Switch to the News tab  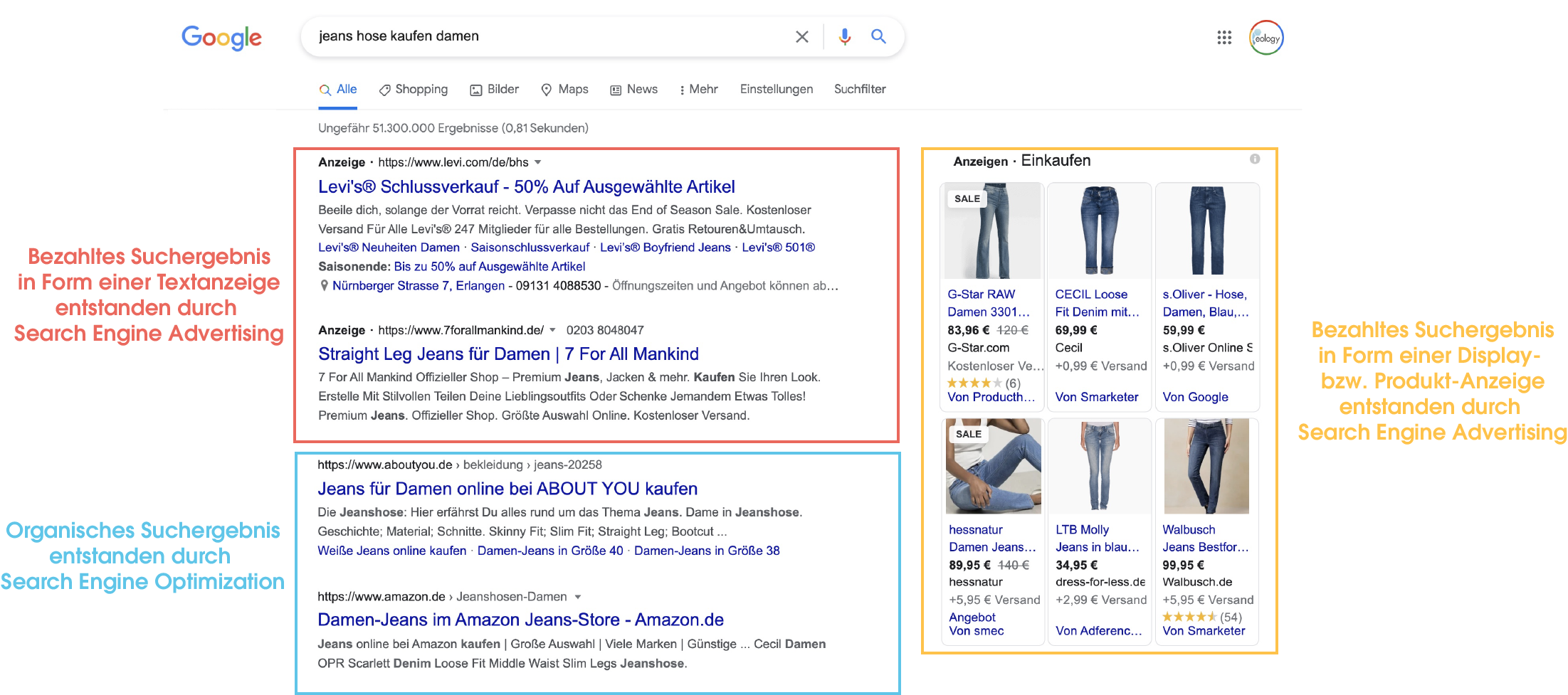[634, 90]
